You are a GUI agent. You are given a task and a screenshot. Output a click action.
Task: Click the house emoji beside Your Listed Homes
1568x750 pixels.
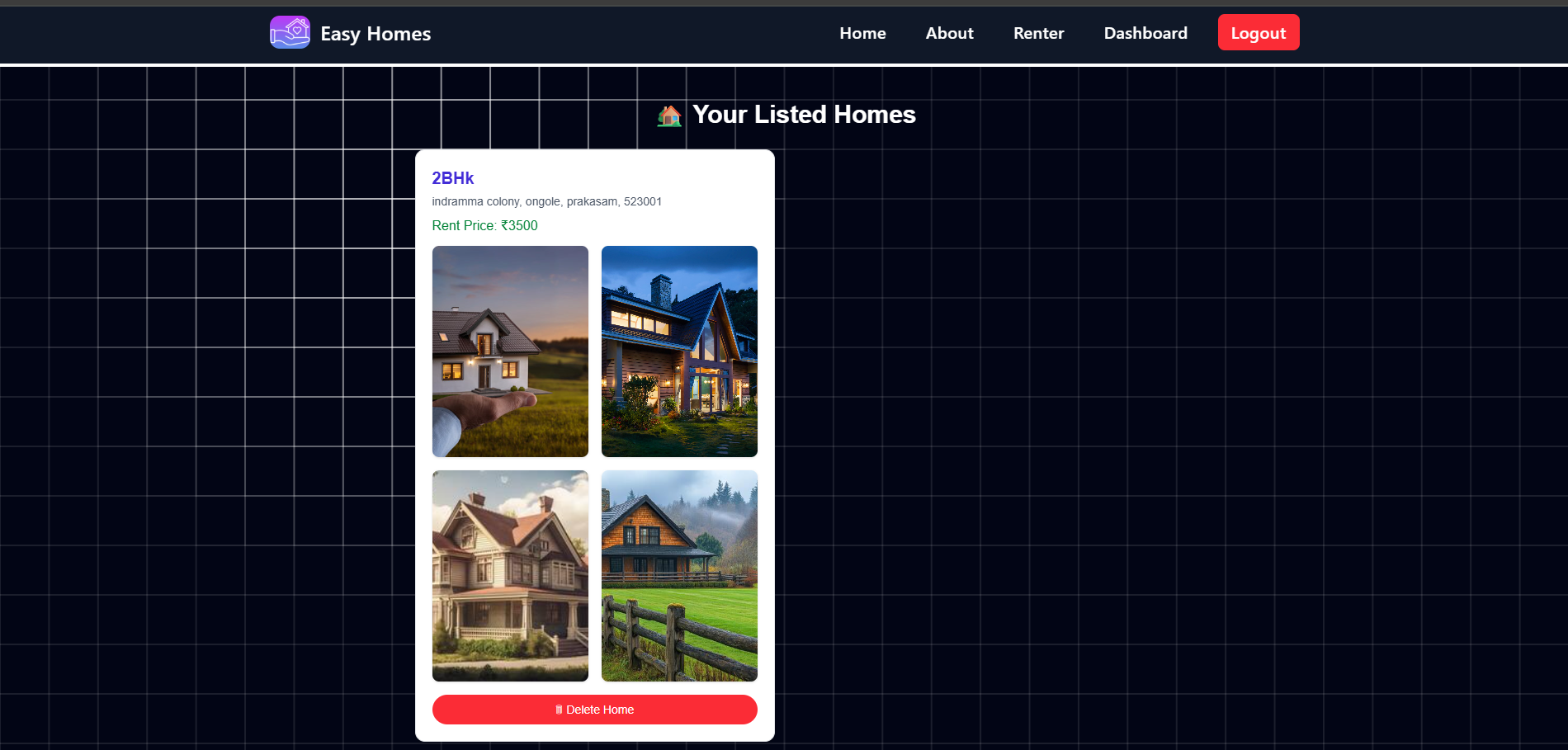click(669, 116)
